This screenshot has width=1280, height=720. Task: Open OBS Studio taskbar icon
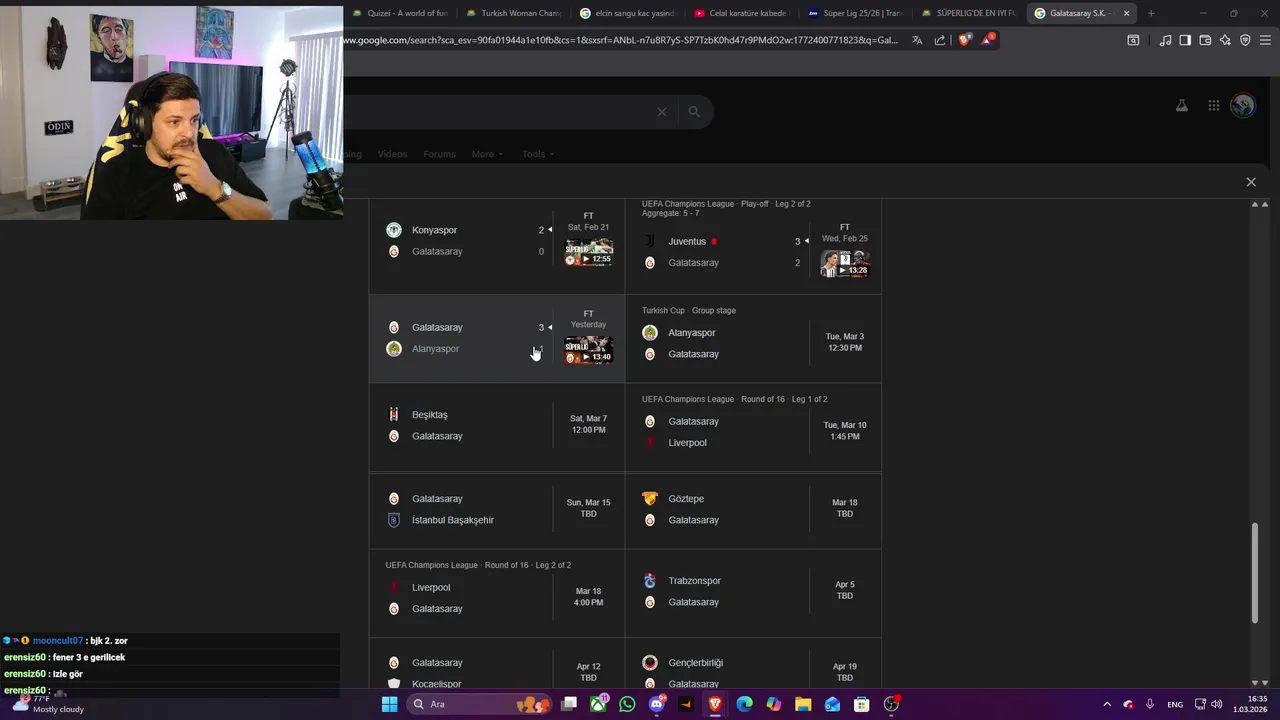point(891,704)
